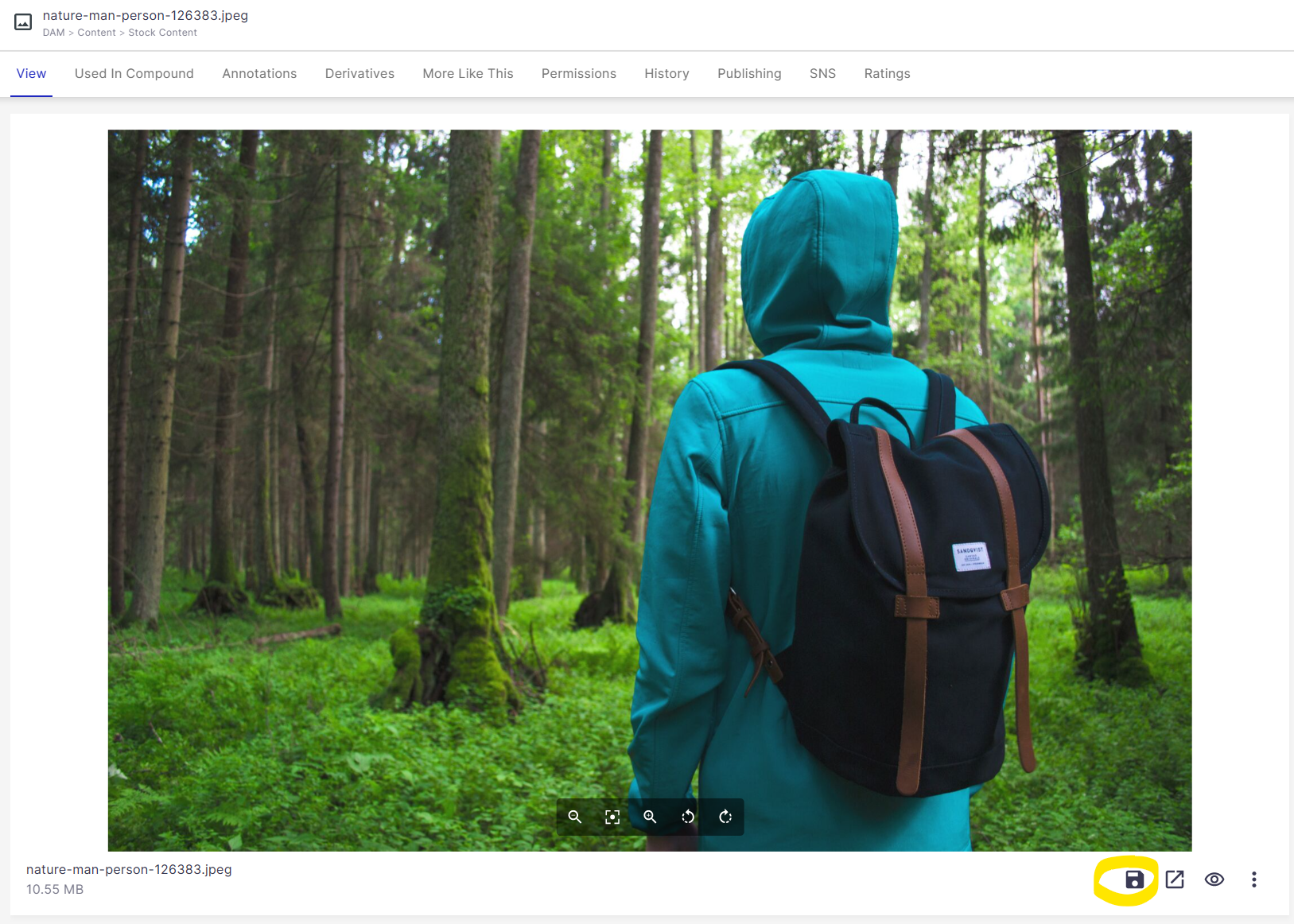
Task: Click the floppy disk save icon
Action: click(x=1134, y=879)
